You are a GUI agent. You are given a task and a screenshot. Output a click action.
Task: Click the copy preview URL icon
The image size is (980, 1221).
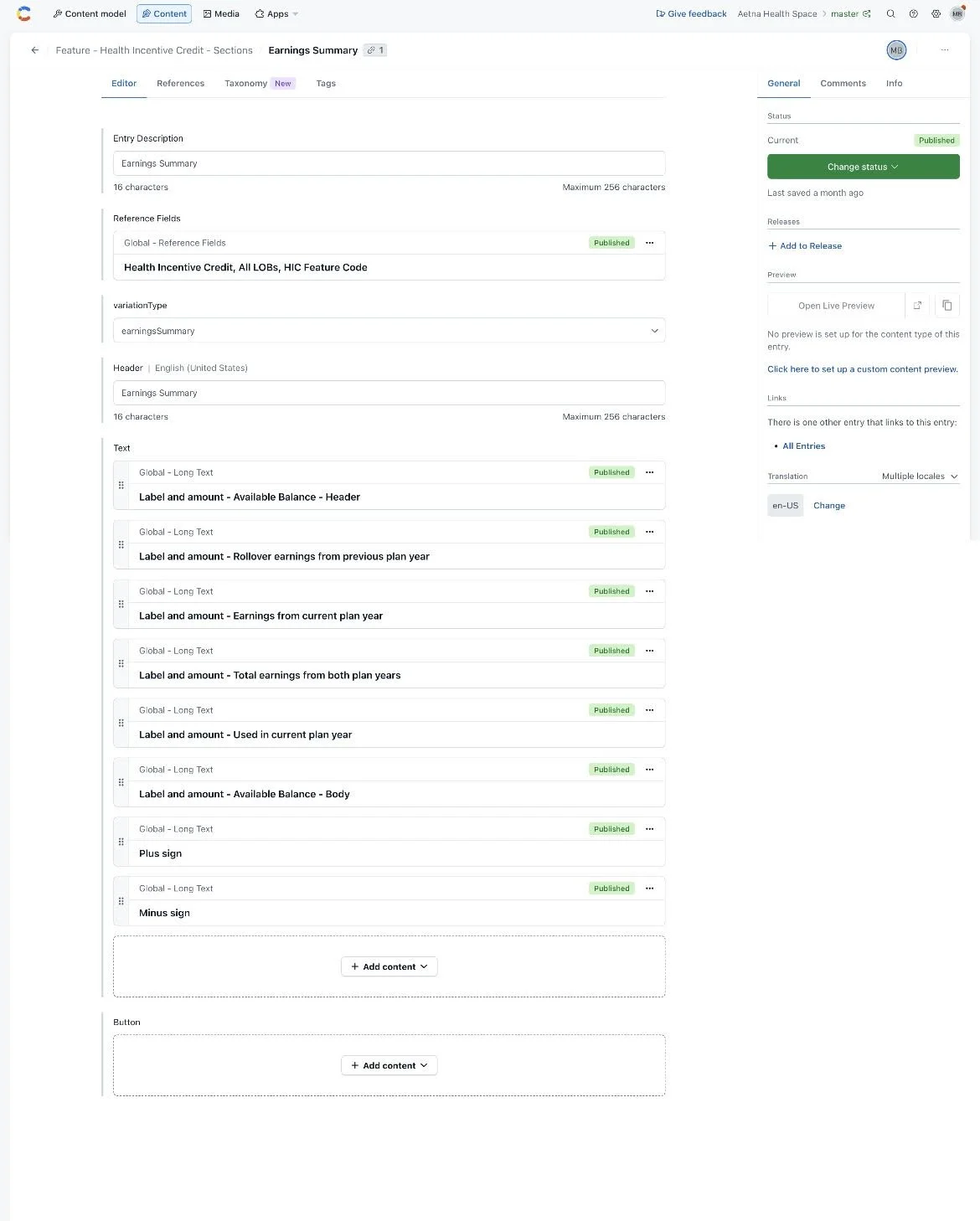[x=946, y=305]
